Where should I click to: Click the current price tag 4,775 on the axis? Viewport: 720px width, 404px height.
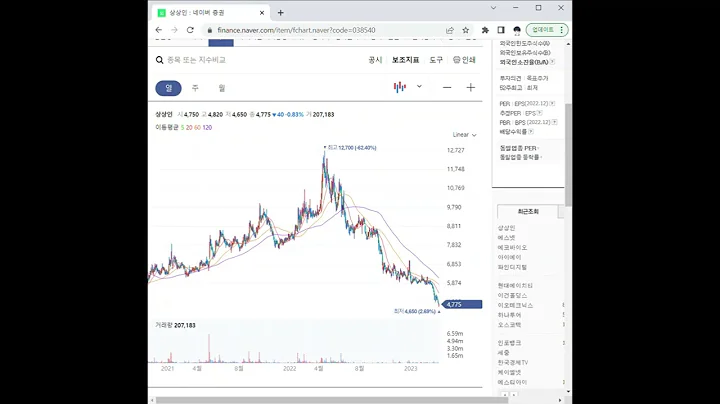462,304
